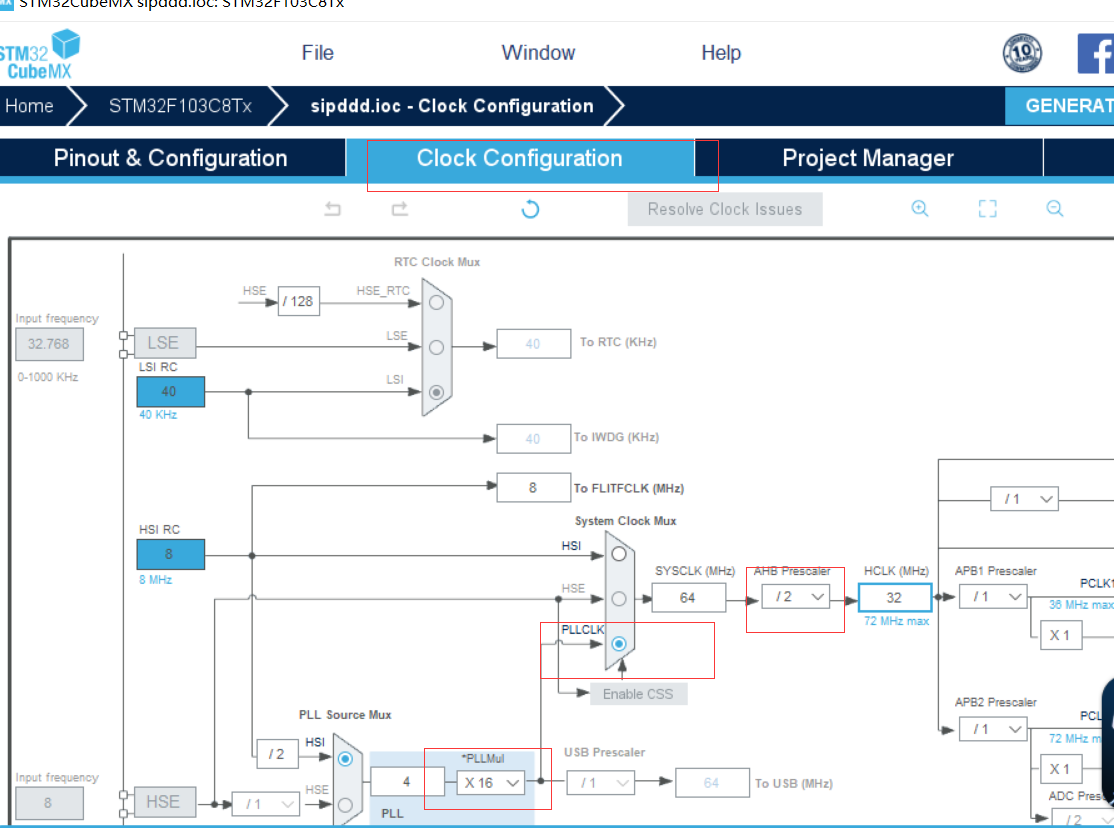Click the HSE oscillator block

[x=164, y=802]
